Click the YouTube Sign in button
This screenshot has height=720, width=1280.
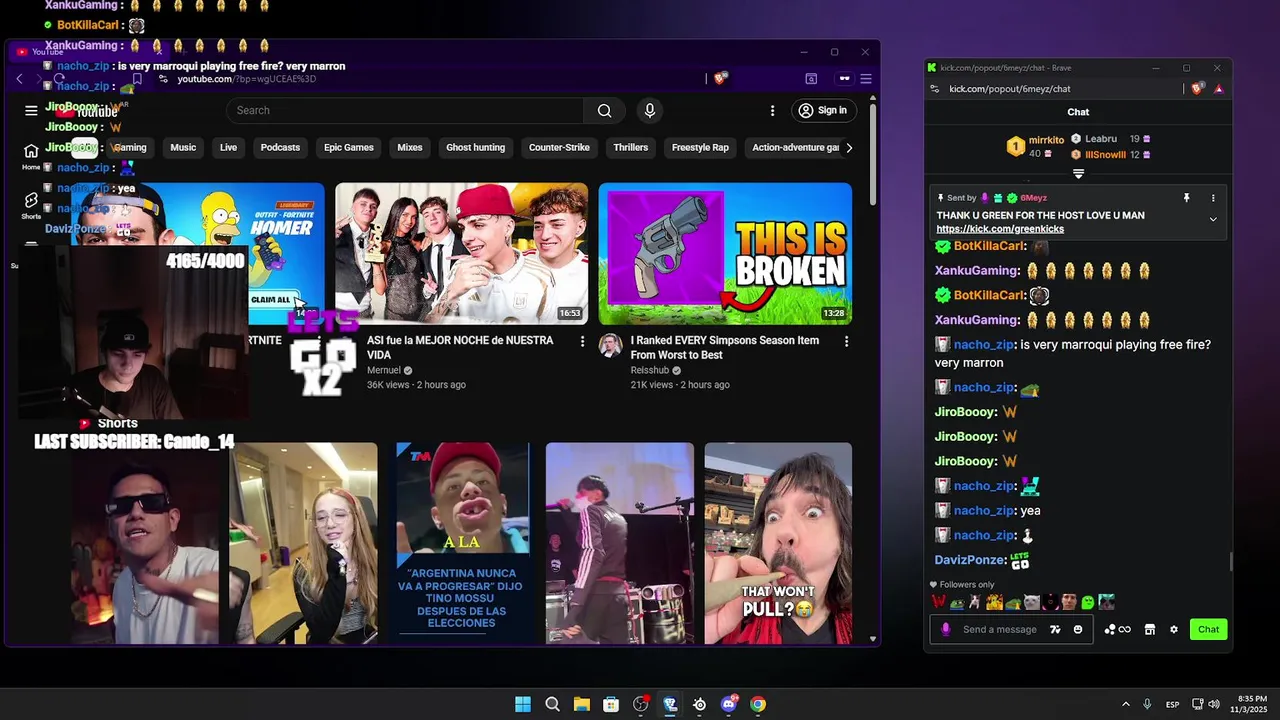pyautogui.click(x=823, y=110)
